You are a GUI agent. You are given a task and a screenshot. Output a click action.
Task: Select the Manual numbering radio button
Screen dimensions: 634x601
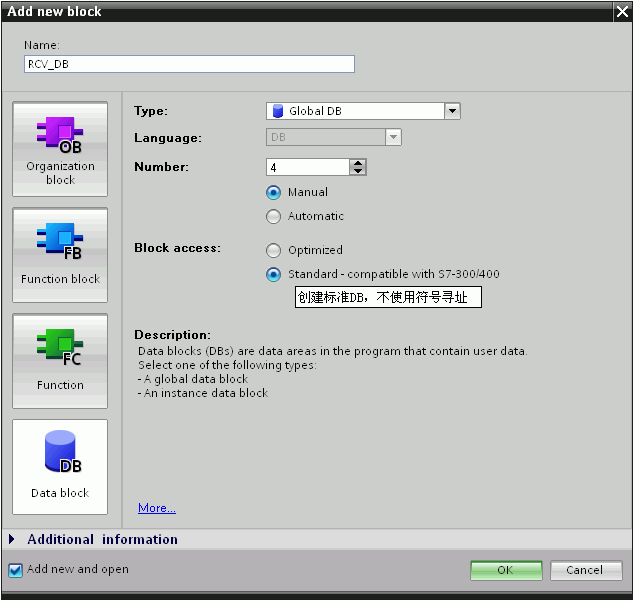273,193
